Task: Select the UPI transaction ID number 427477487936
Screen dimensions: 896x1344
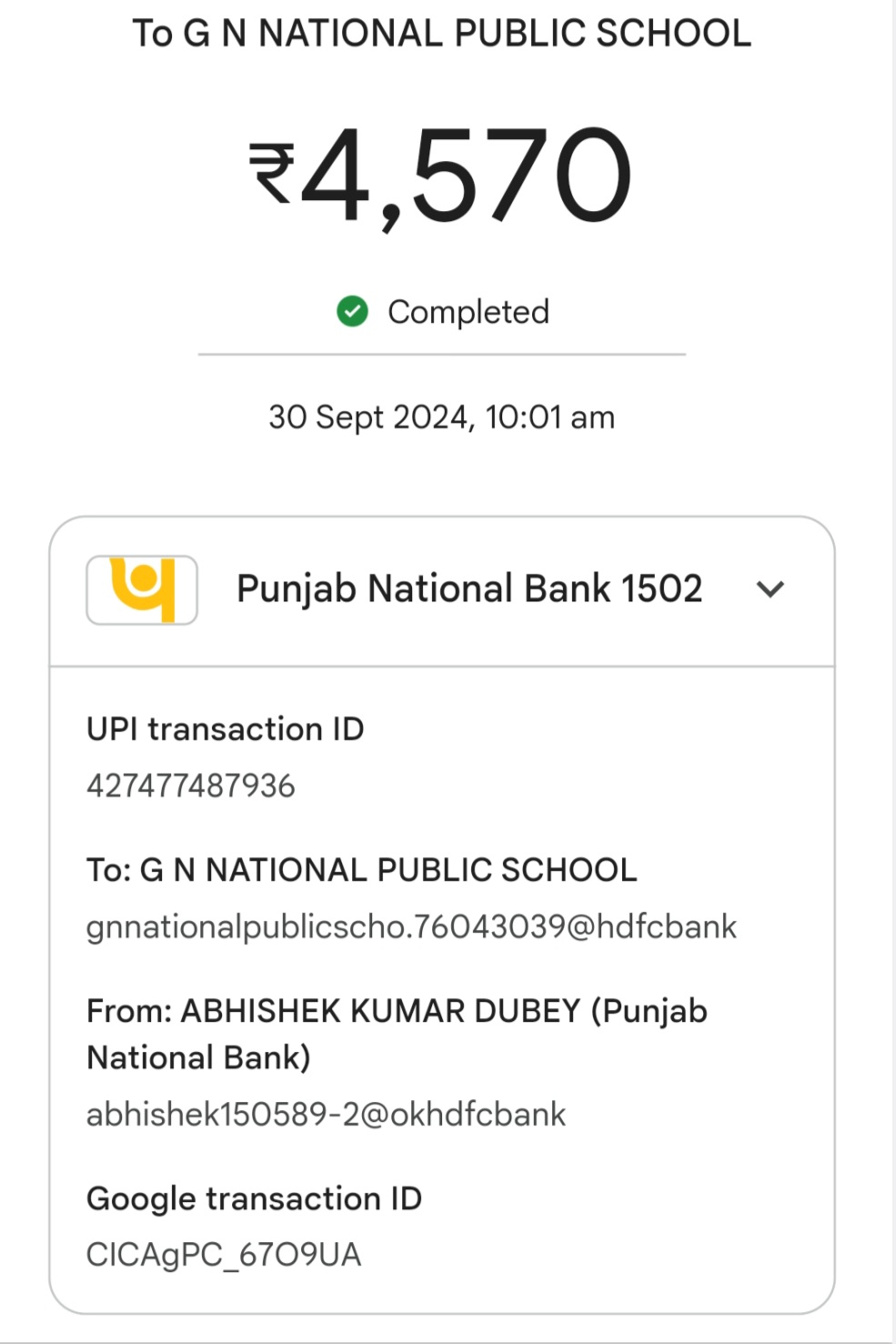Action: pyautogui.click(x=191, y=785)
